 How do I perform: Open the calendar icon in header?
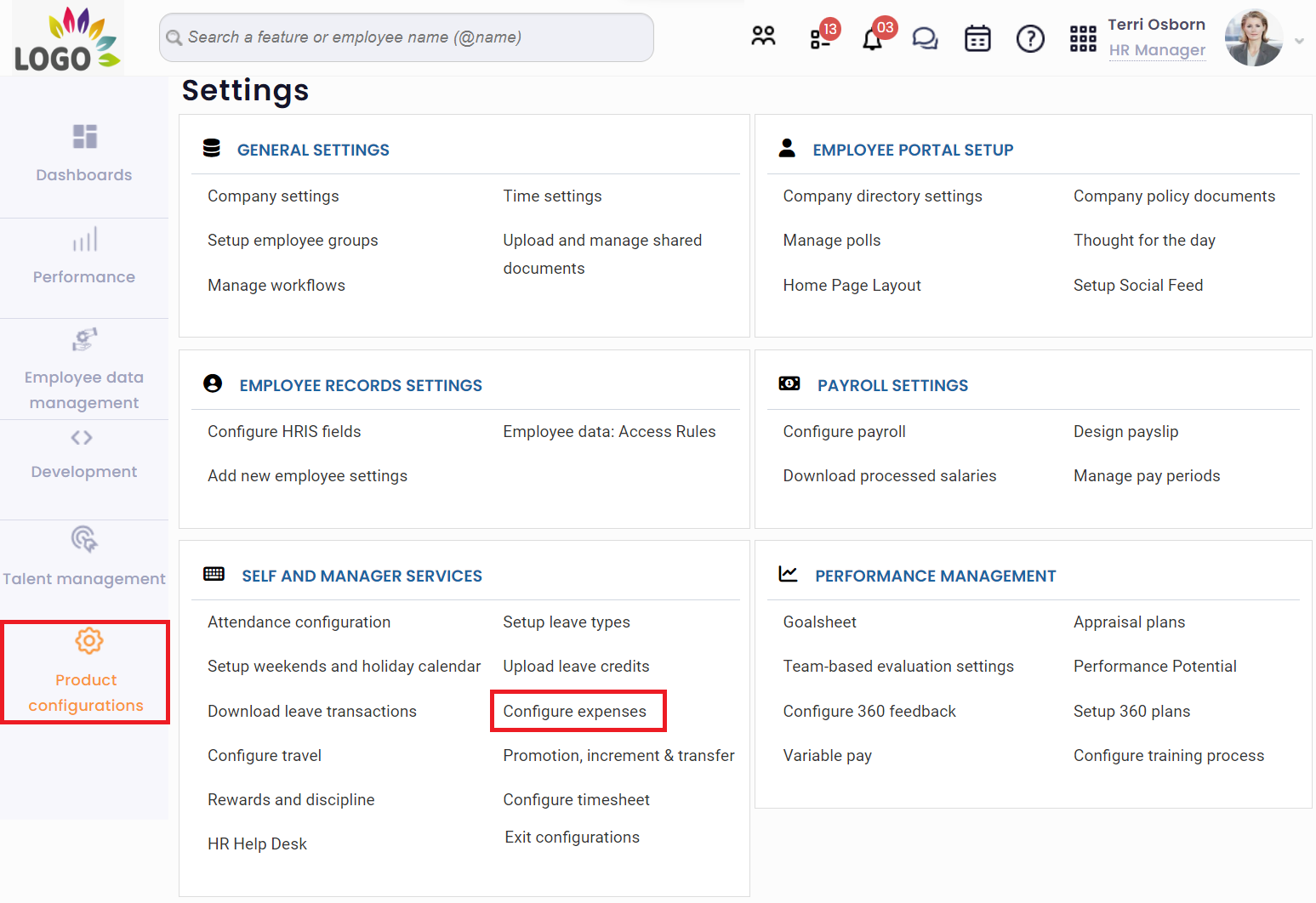[977, 38]
